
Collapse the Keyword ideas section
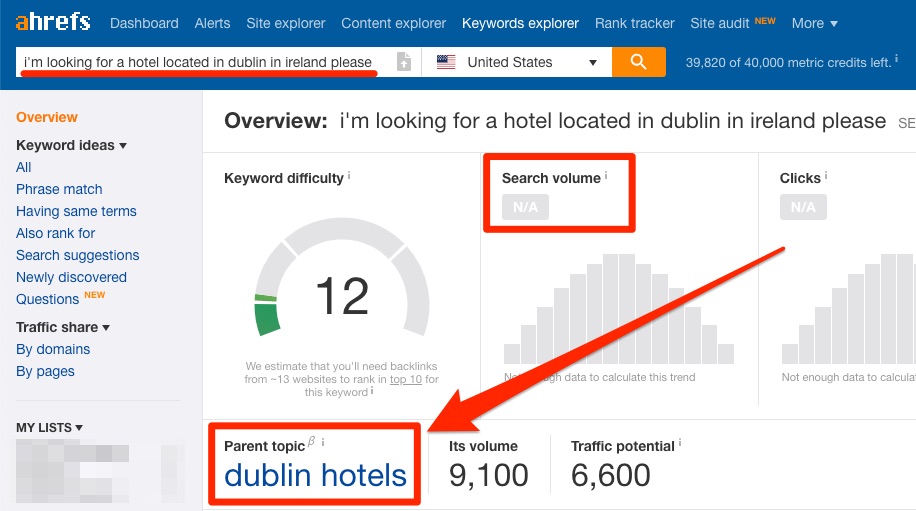click(71, 145)
